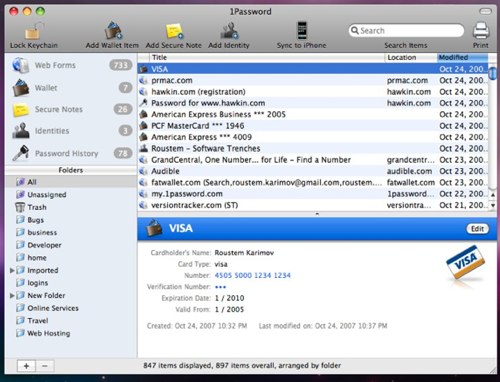Select the Bugs folder
Screen dimensions: 500x382
(71, 220)
